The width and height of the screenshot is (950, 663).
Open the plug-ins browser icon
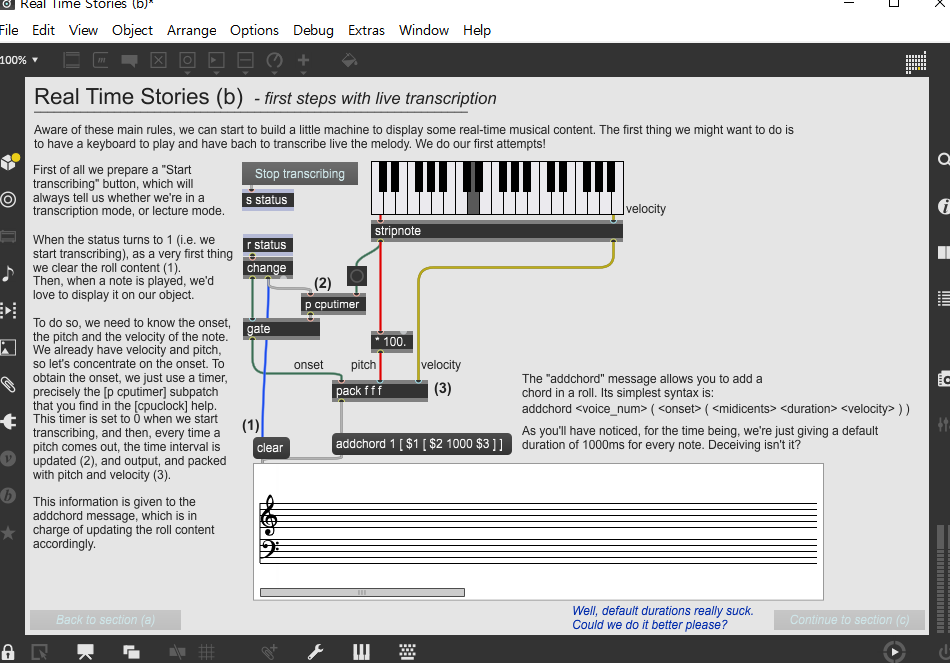(x=8, y=421)
